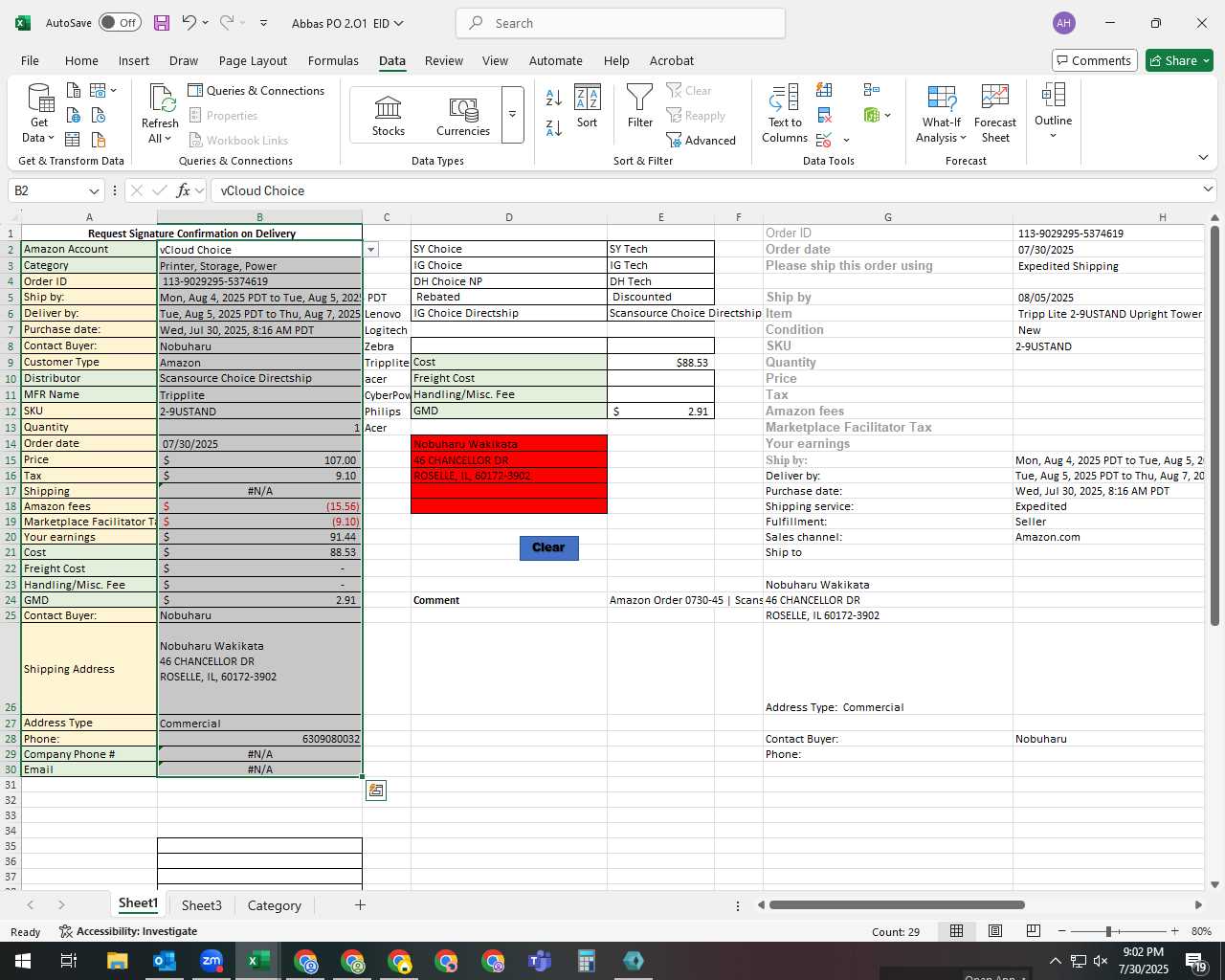This screenshot has height=980, width=1225.
Task: Sort Z to A descending
Action: pyautogui.click(x=553, y=127)
